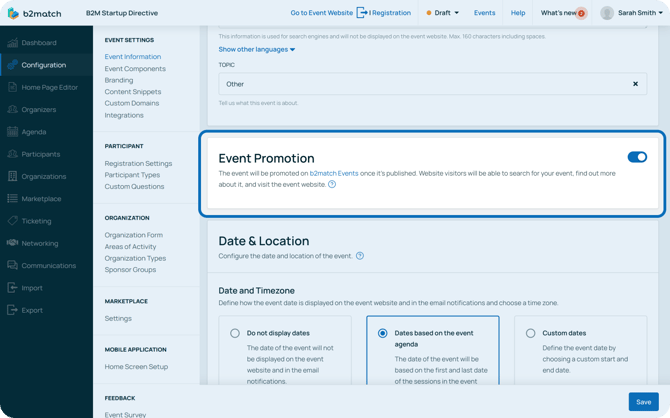Screen dimensions: 670x418
Task: Select Dates based on the event agenda
Action: tap(382, 333)
